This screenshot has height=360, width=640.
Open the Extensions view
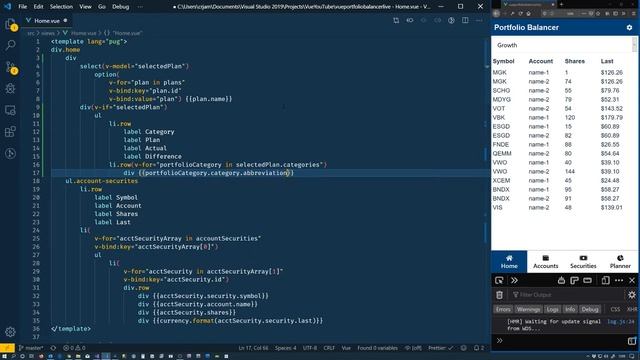(10, 132)
